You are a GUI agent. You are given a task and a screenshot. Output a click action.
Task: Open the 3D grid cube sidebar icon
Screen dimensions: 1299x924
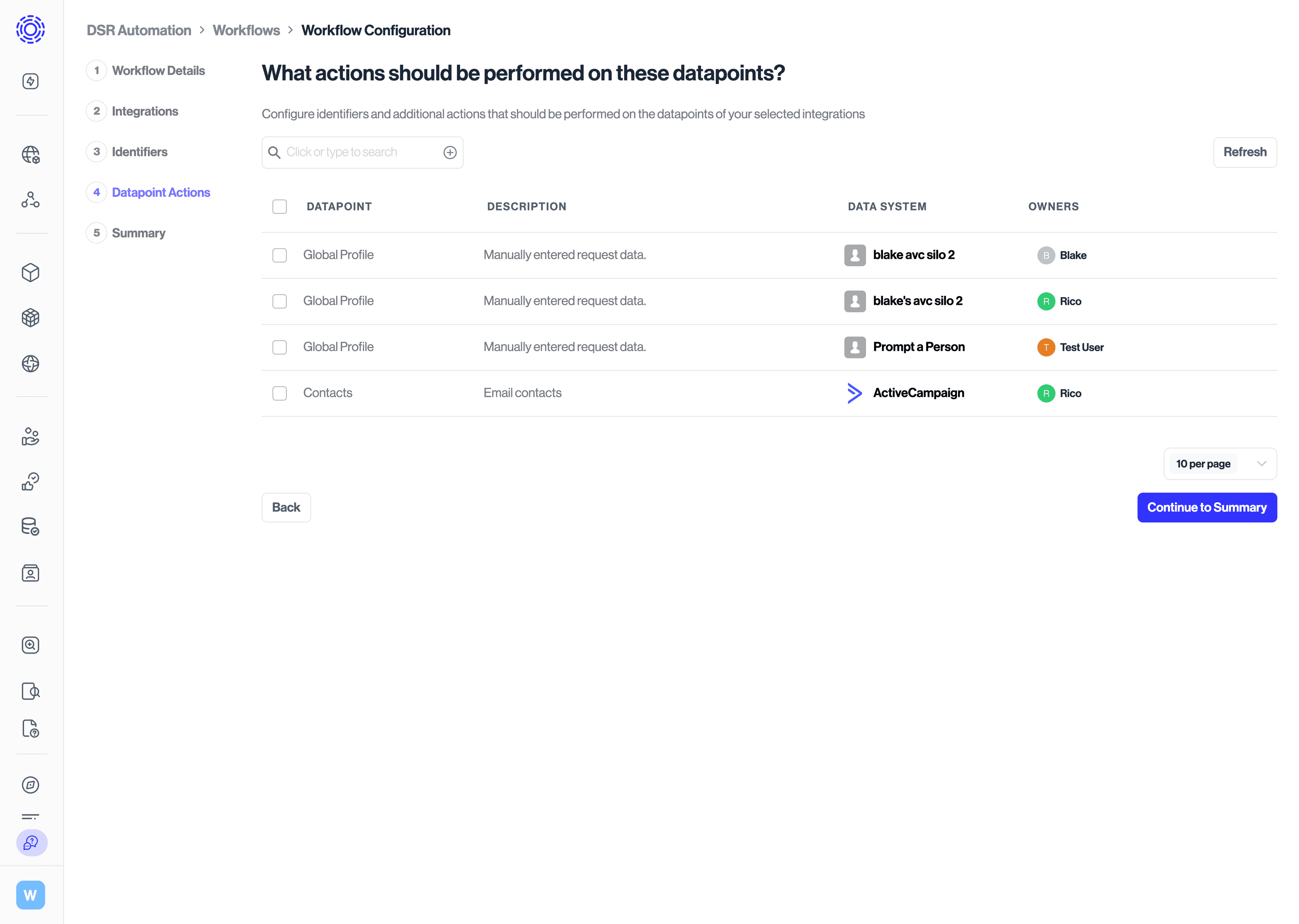coord(31,318)
